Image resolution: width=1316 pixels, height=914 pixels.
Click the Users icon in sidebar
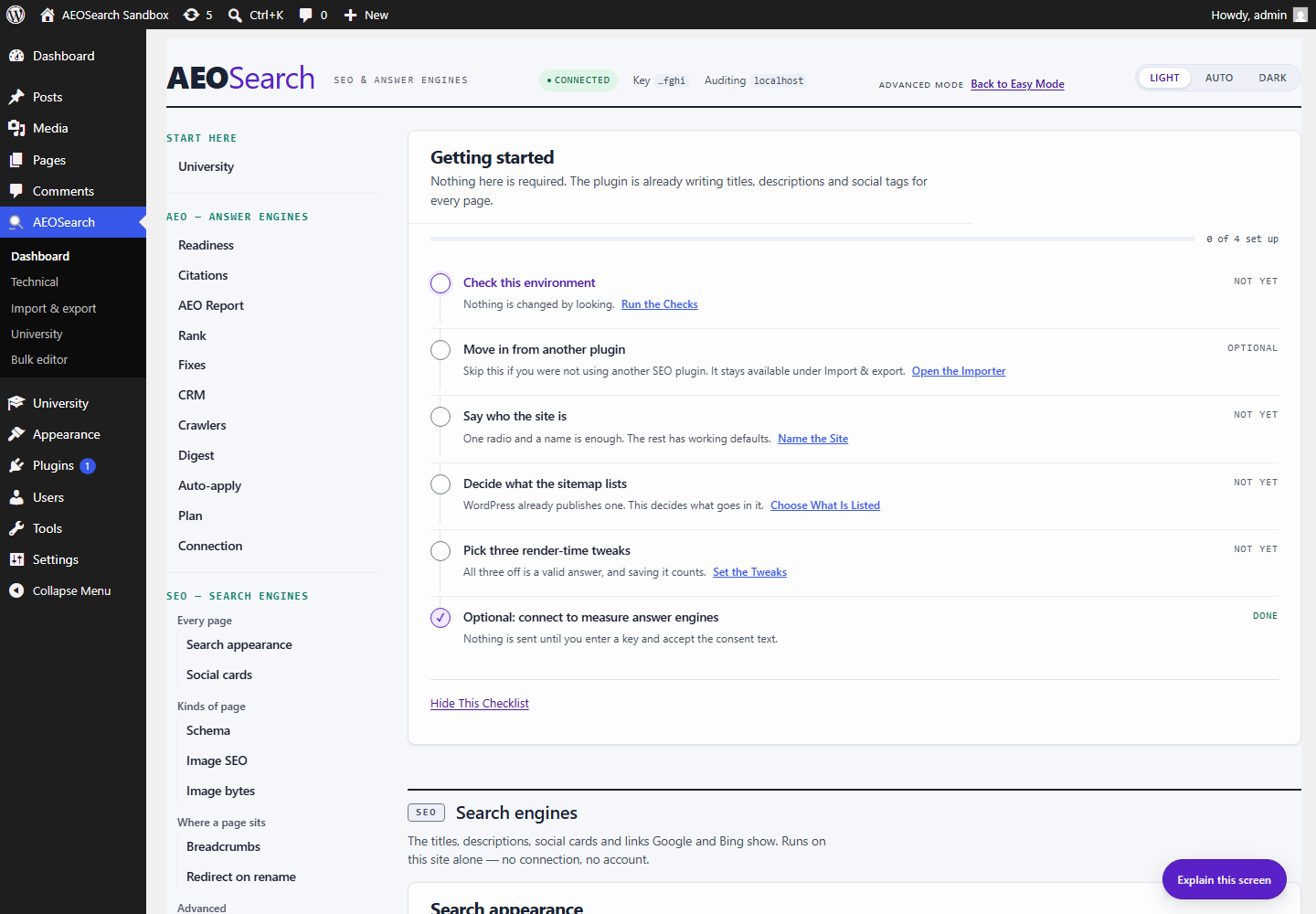pos(16,497)
